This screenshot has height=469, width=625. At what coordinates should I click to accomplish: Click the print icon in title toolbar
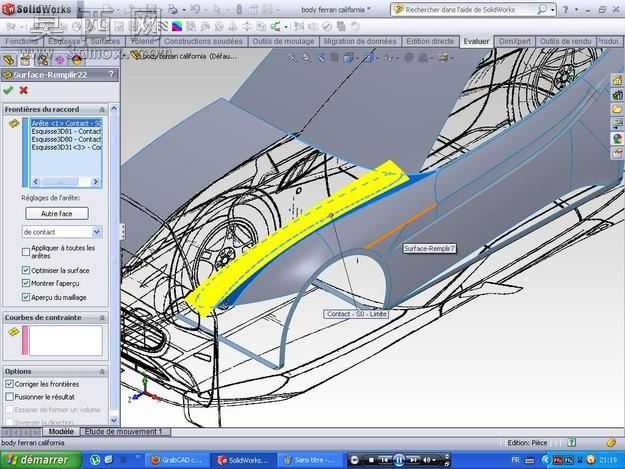[x=173, y=9]
